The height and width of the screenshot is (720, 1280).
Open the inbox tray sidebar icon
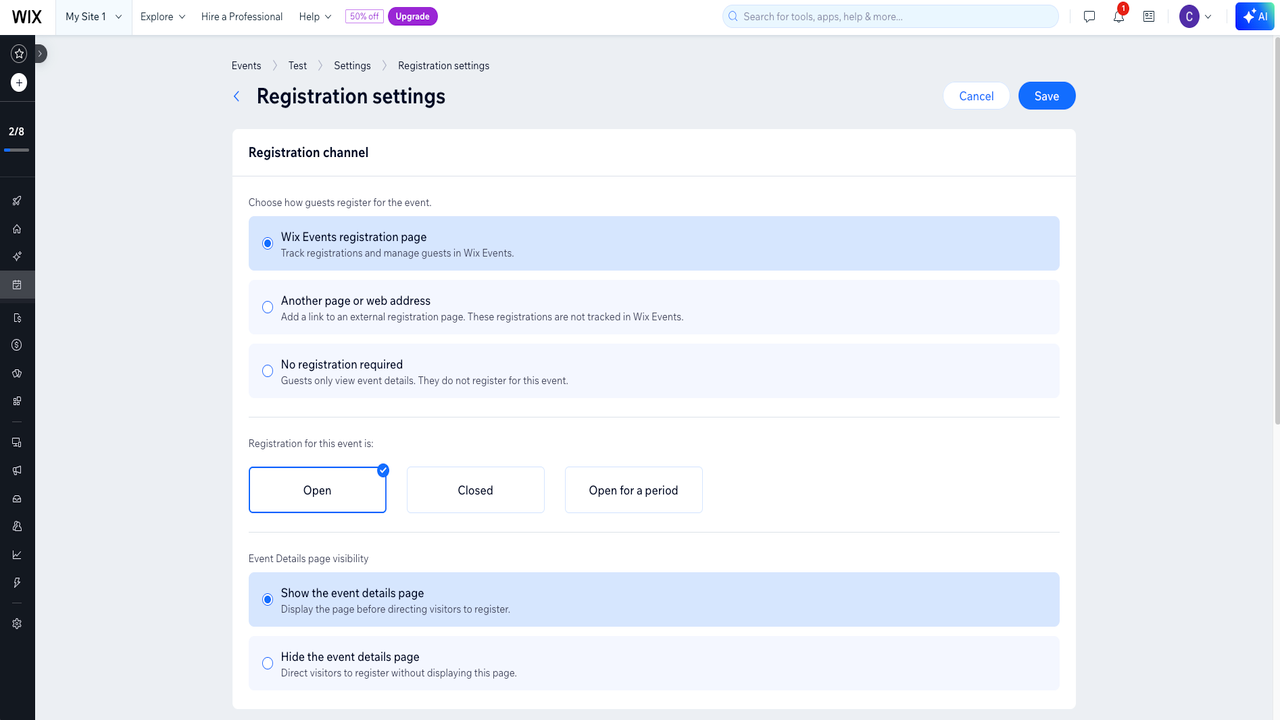[x=17, y=498]
